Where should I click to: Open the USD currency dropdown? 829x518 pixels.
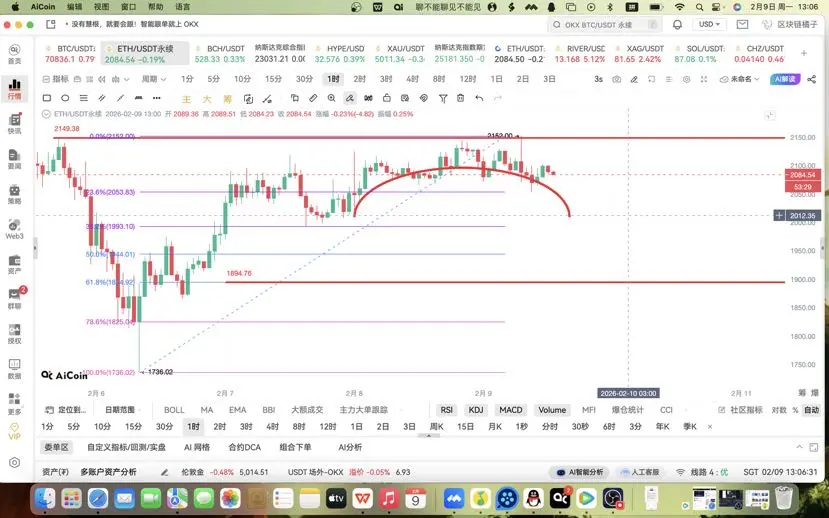click(710, 24)
